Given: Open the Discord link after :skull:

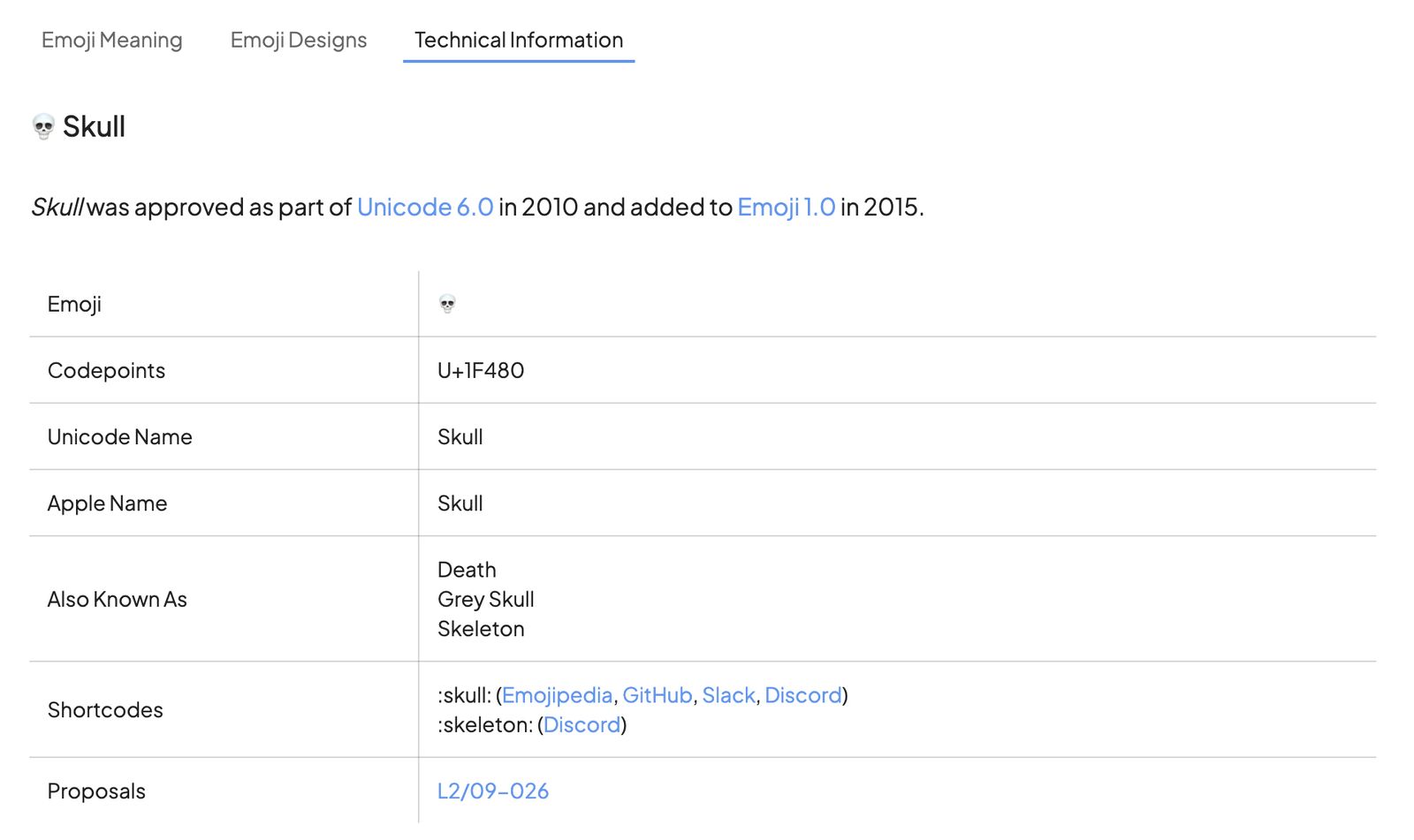Looking at the screenshot, I should 802,695.
